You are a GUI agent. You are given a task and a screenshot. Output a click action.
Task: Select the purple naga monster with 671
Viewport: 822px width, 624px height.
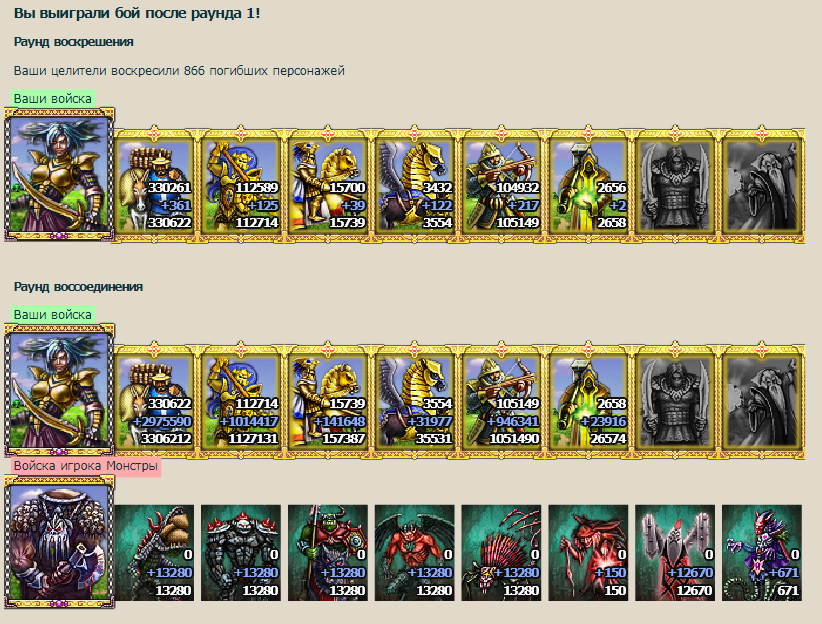point(762,553)
